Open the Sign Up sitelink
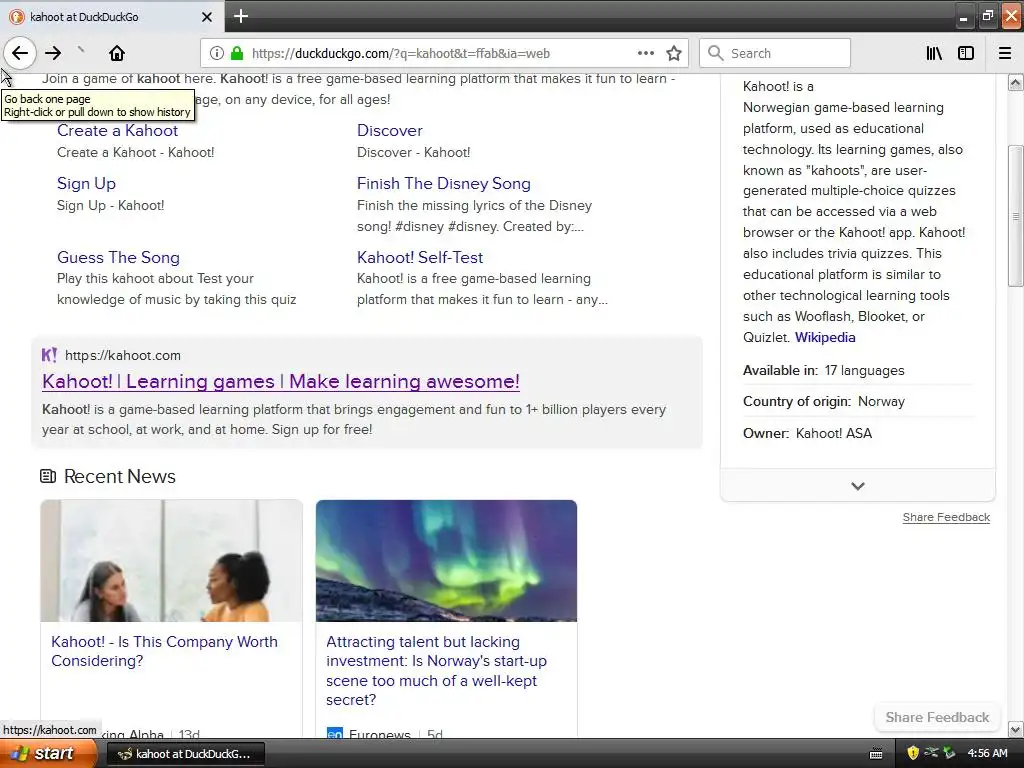 [x=86, y=184]
